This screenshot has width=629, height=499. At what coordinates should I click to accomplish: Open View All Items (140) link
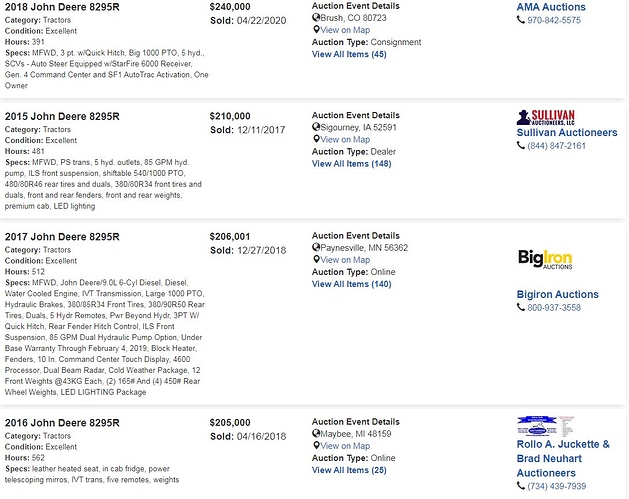tap(351, 284)
